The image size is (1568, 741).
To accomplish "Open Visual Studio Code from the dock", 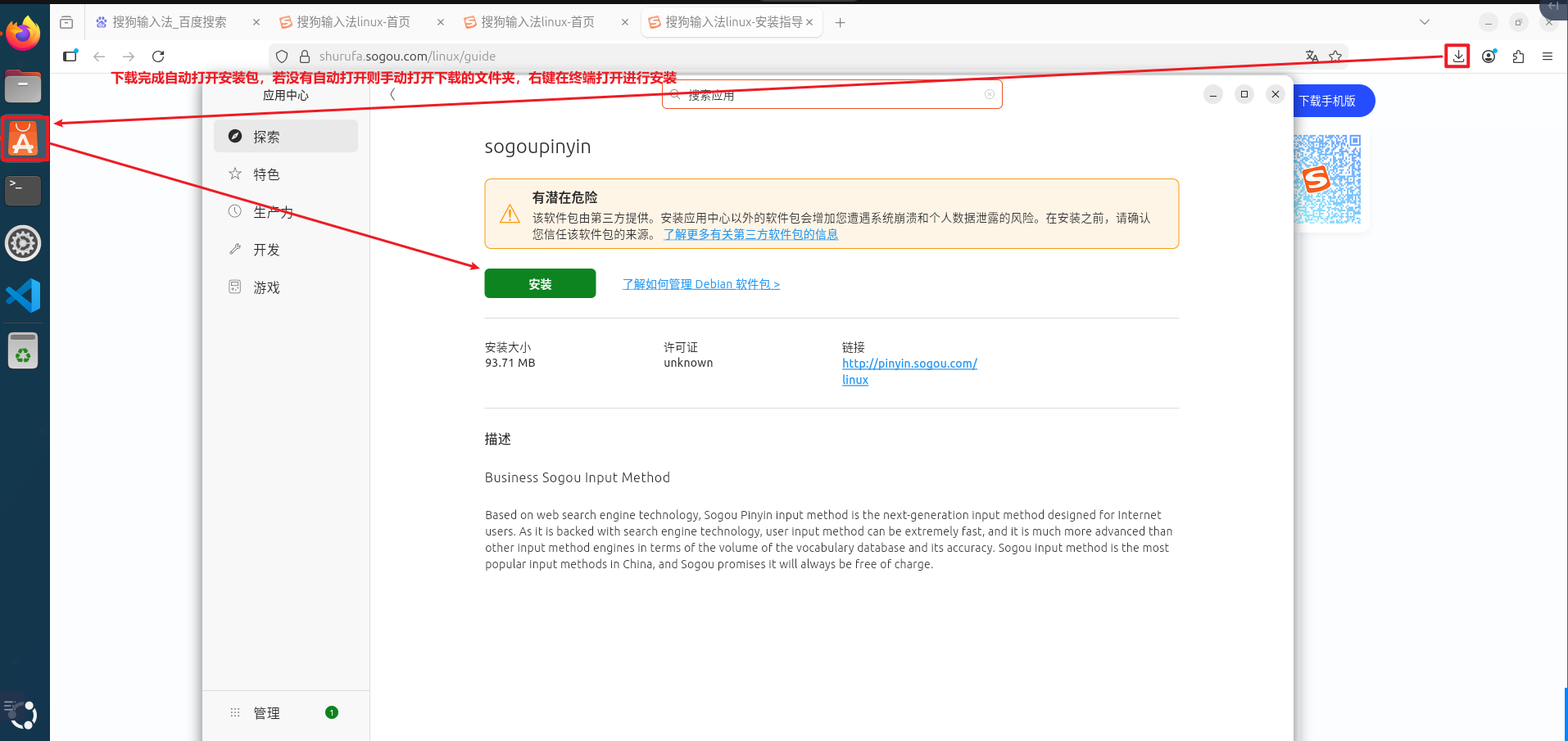I will tap(23, 296).
